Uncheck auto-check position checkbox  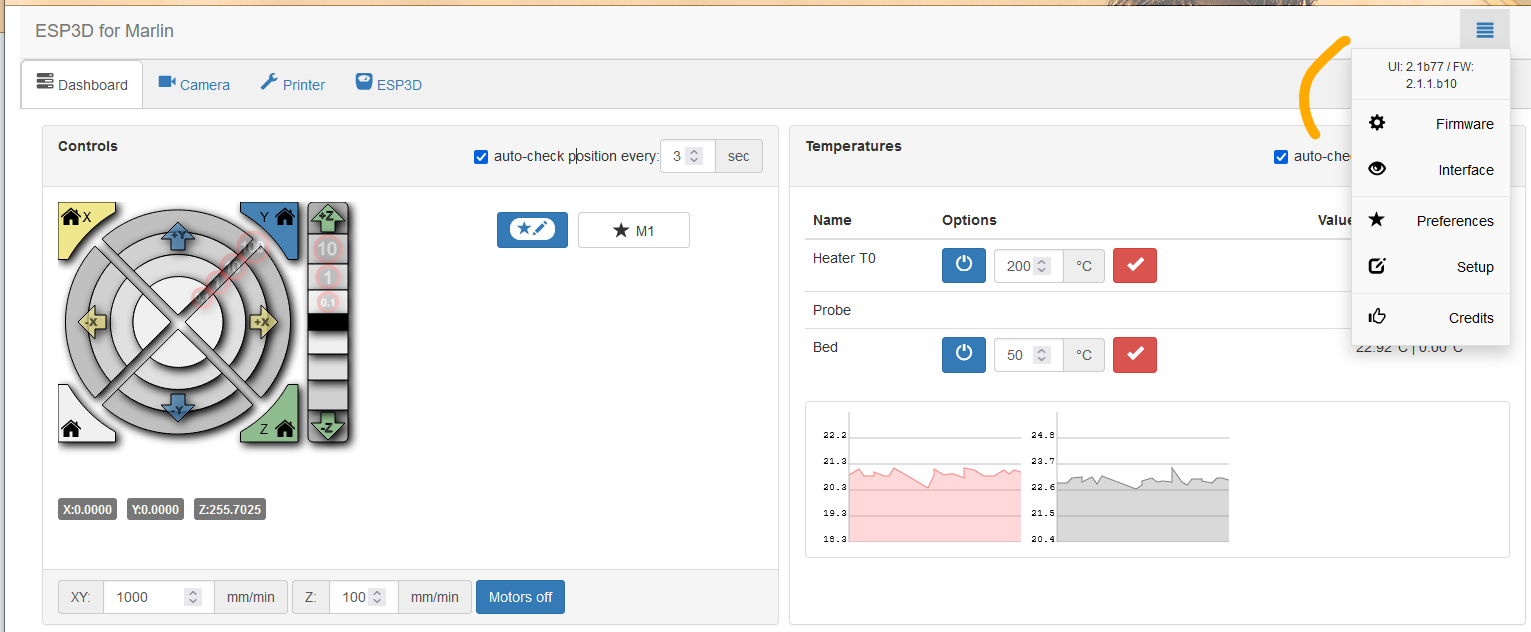(x=481, y=157)
